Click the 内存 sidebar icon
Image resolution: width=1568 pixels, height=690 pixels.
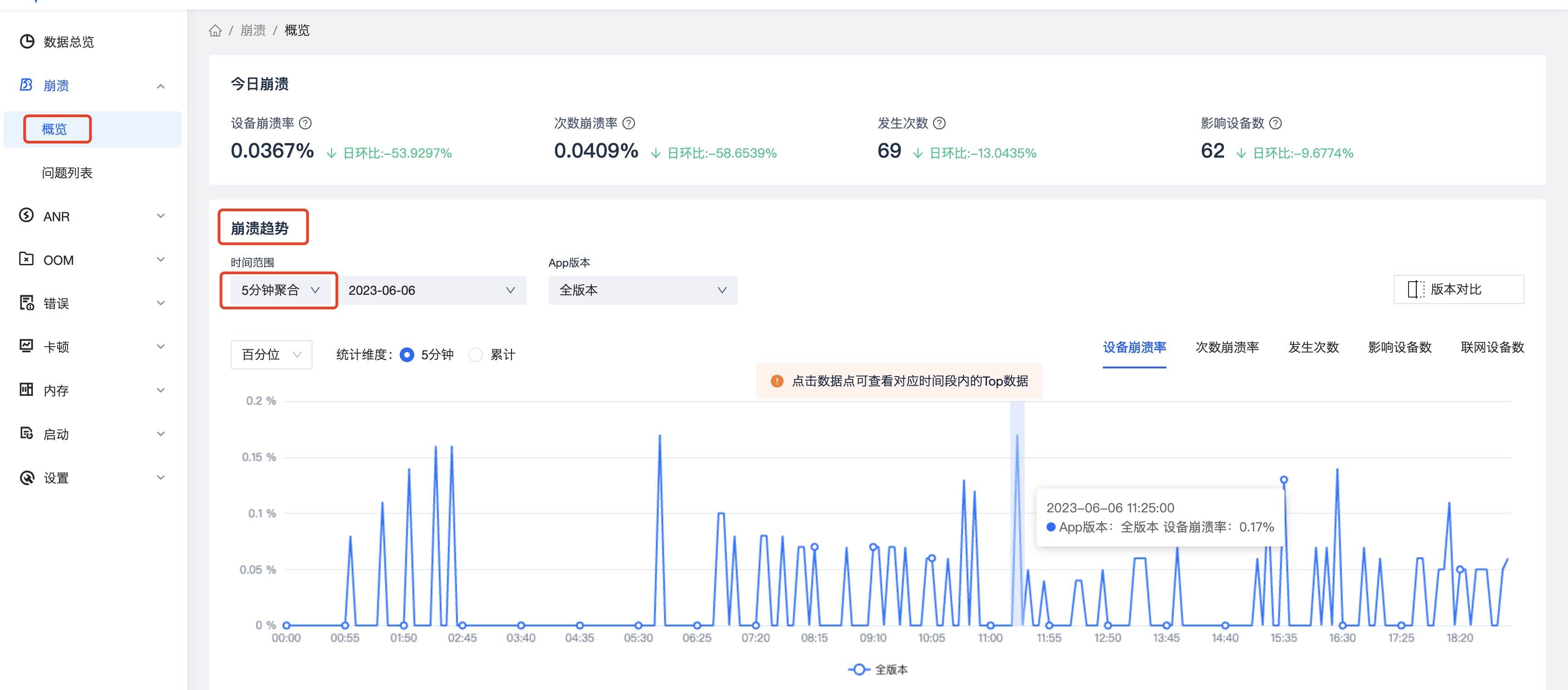[26, 389]
